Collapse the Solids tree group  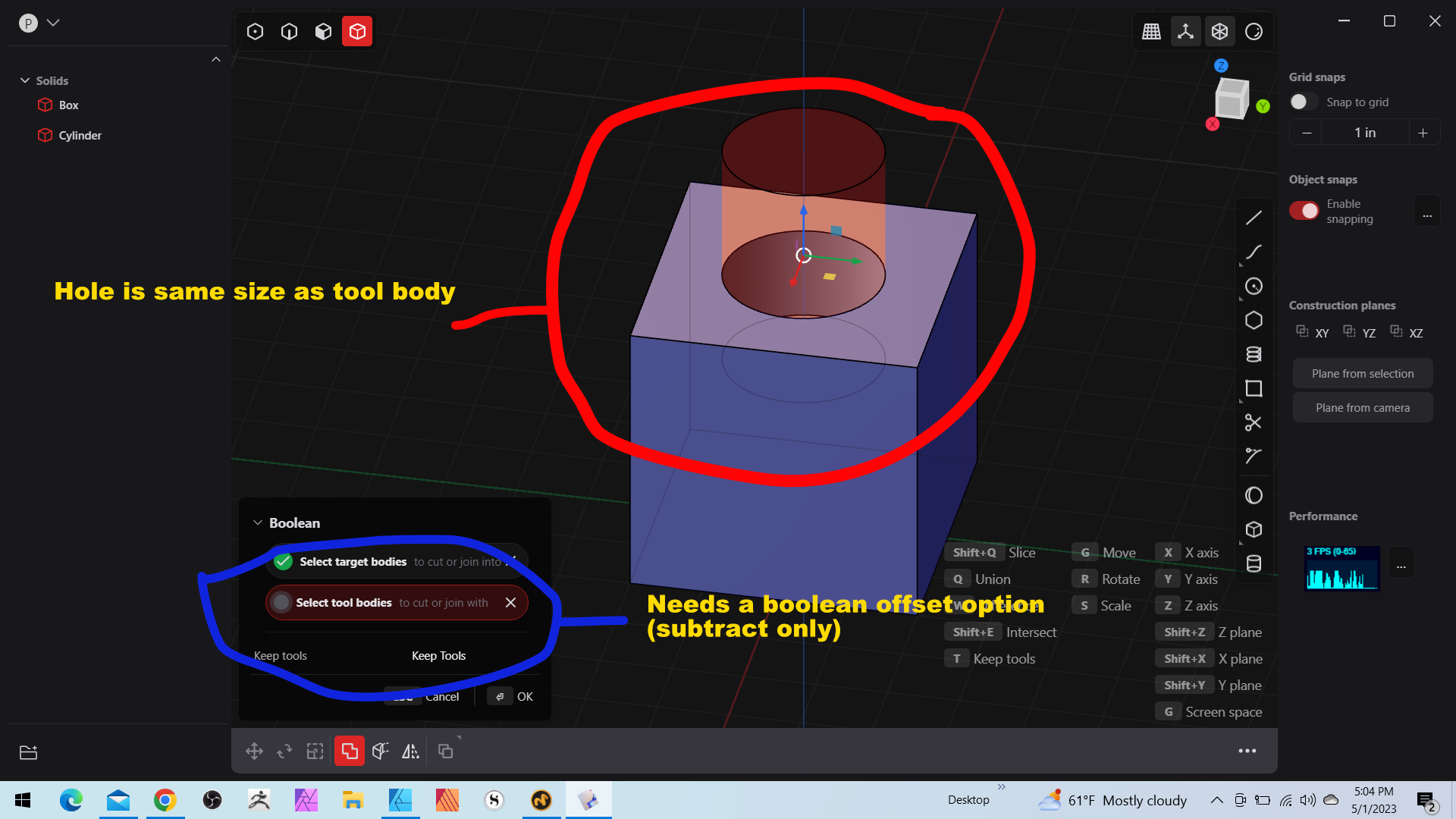click(25, 80)
